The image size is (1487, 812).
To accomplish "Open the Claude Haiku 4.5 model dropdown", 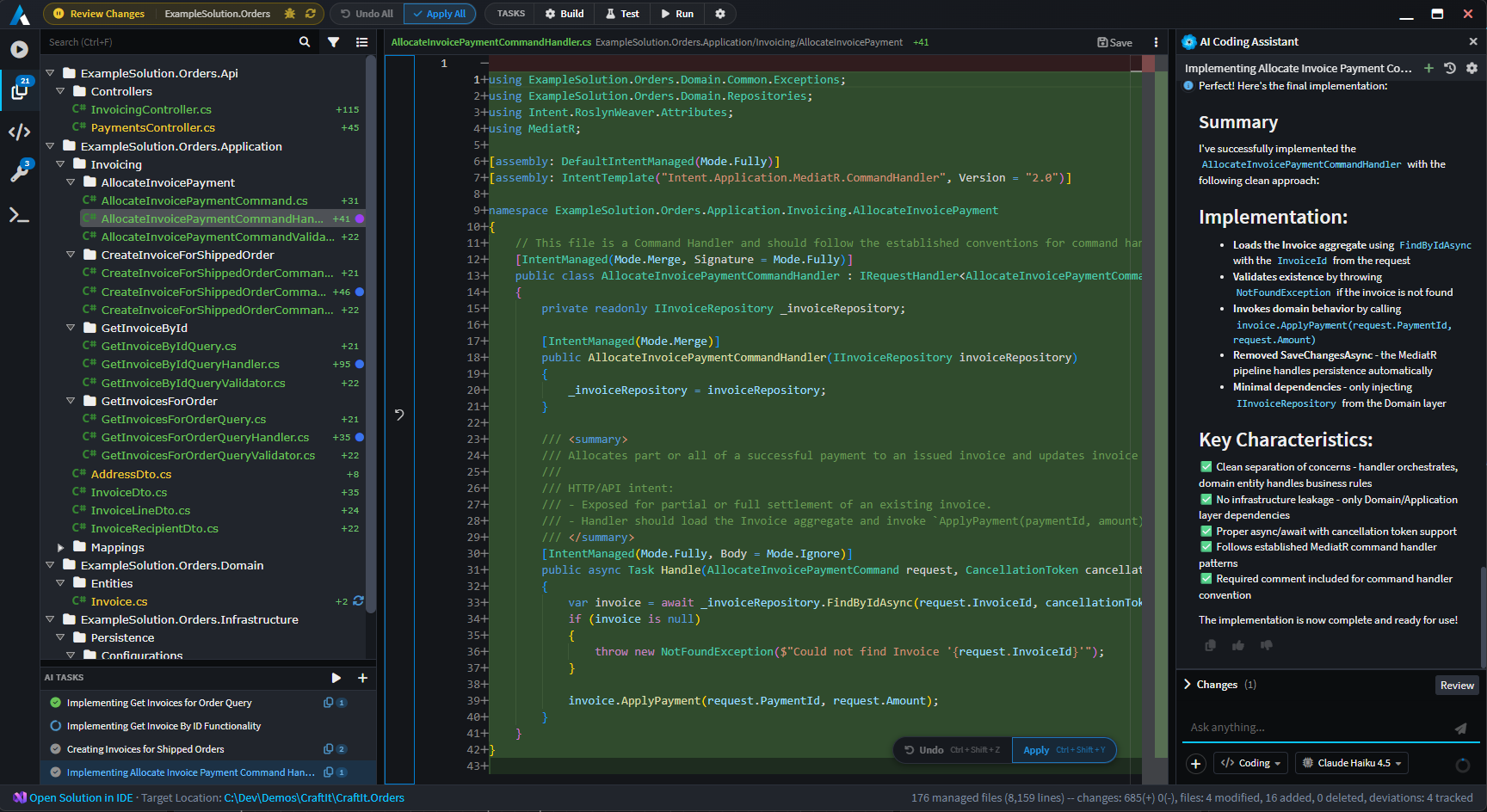I will click(1352, 763).
